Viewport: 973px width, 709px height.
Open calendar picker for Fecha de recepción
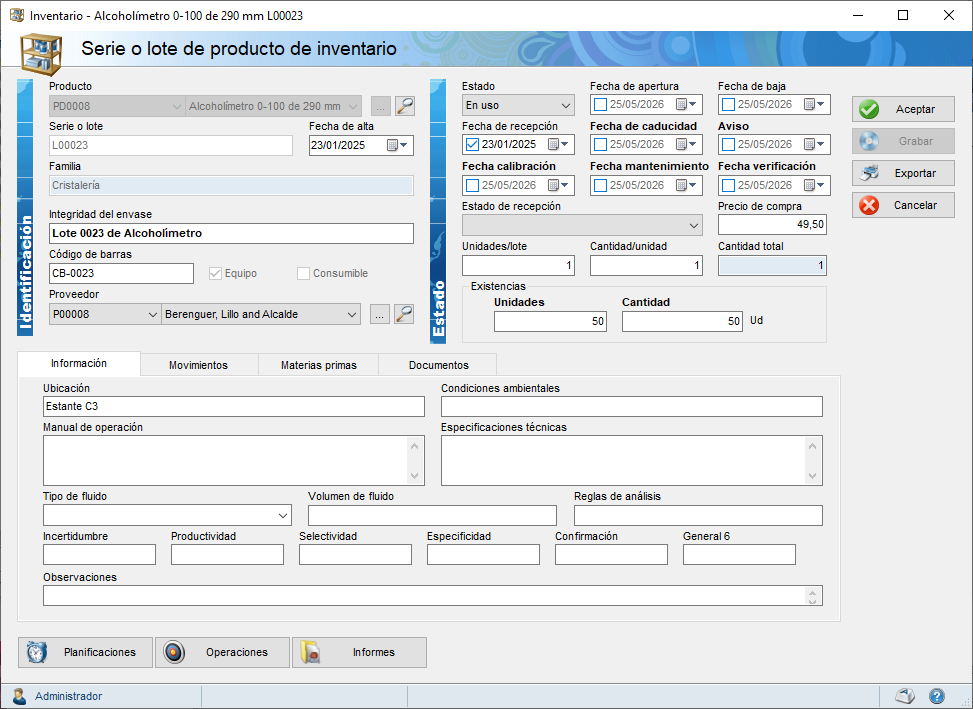[x=558, y=144]
